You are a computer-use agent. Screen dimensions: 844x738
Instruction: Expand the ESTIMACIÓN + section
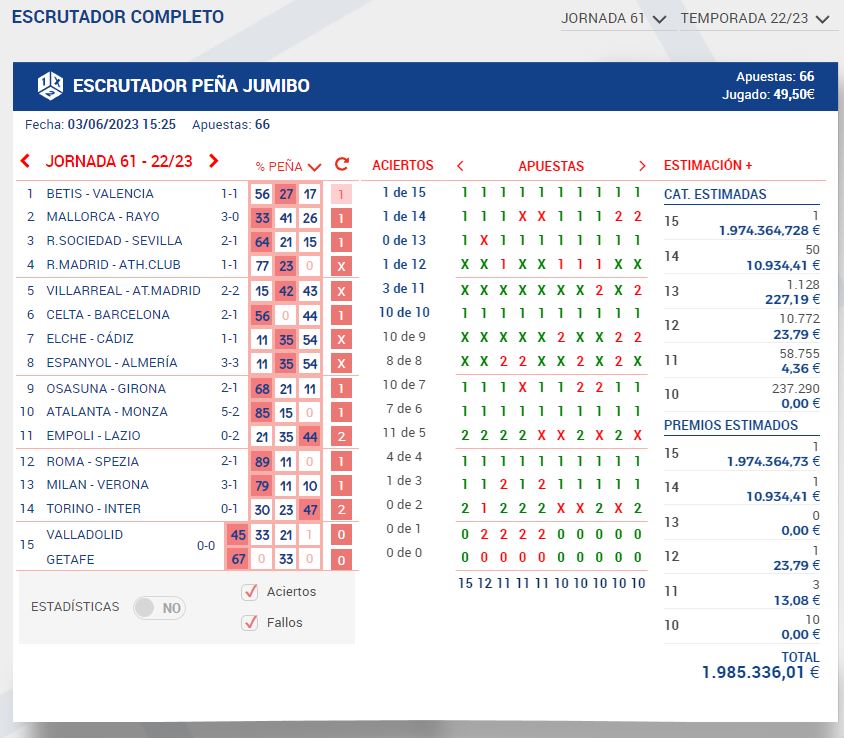(x=708, y=165)
